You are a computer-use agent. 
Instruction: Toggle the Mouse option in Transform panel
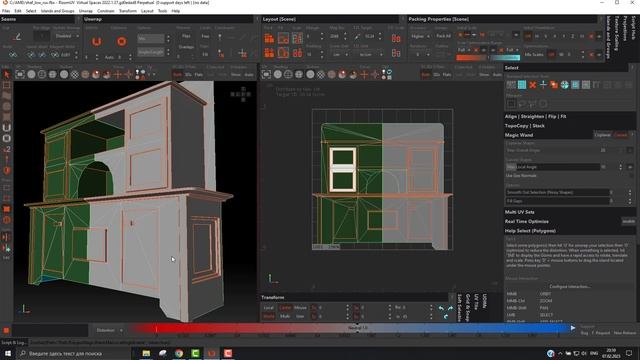coord(300,308)
